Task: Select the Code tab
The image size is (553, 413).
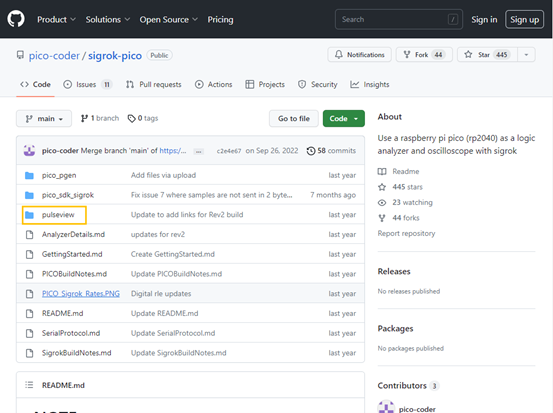Action: coord(35,84)
